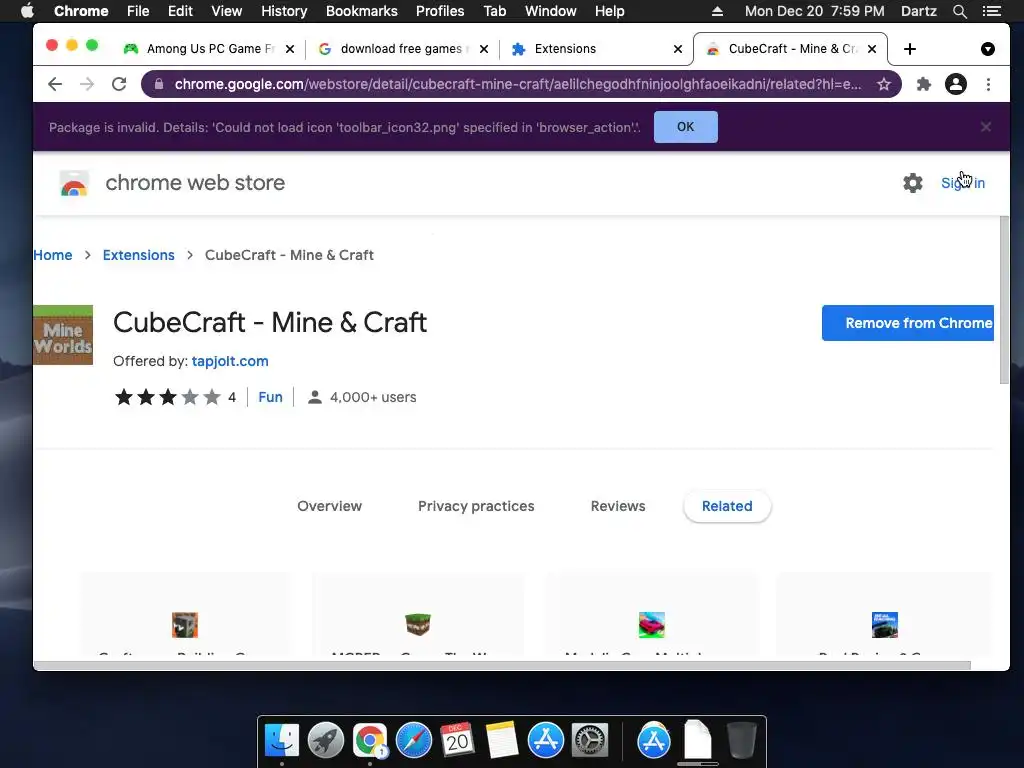Viewport: 1024px width, 768px height.
Task: Click the 4,000+ users text
Action: click(x=373, y=397)
